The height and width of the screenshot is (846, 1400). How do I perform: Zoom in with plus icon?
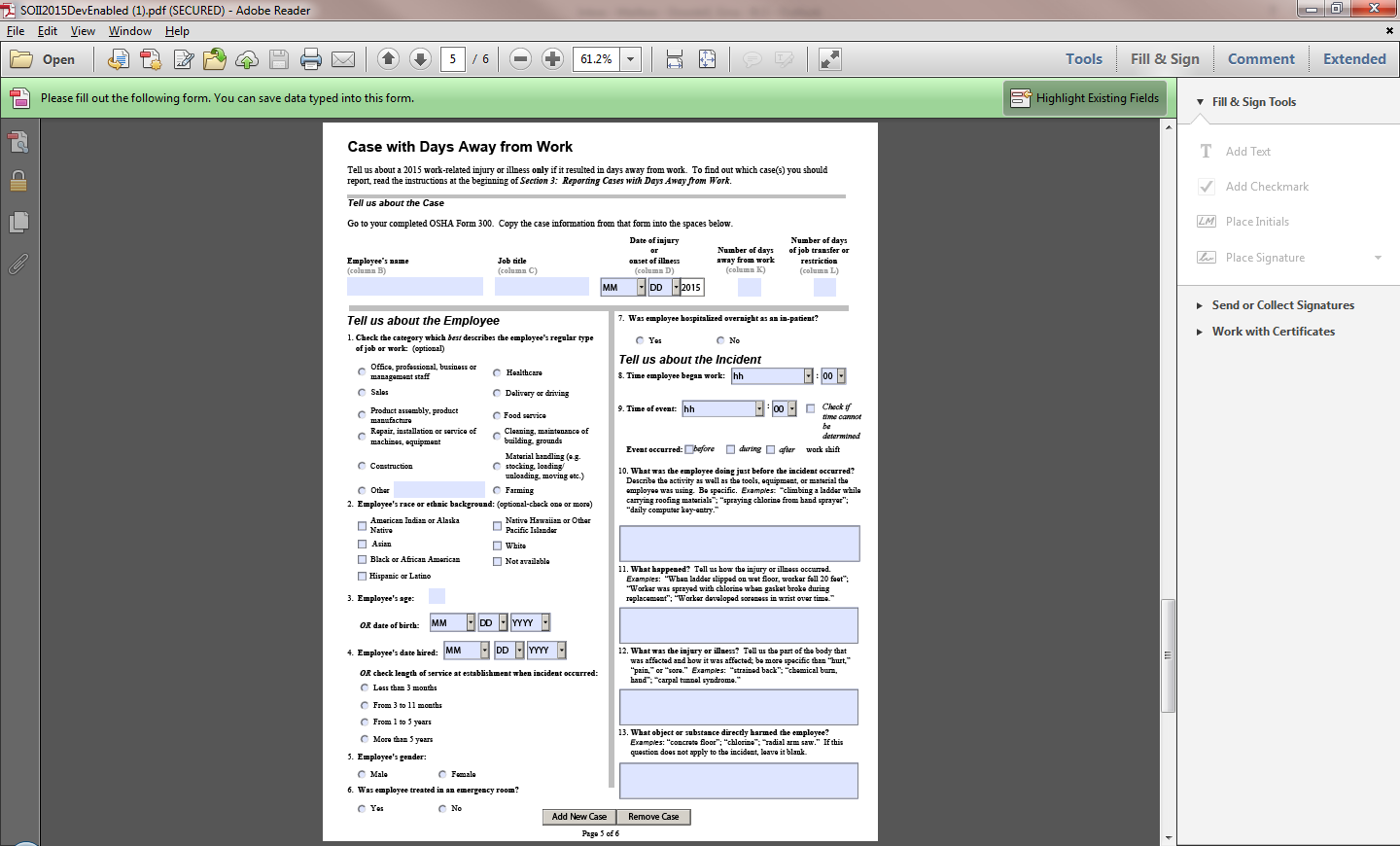point(552,59)
